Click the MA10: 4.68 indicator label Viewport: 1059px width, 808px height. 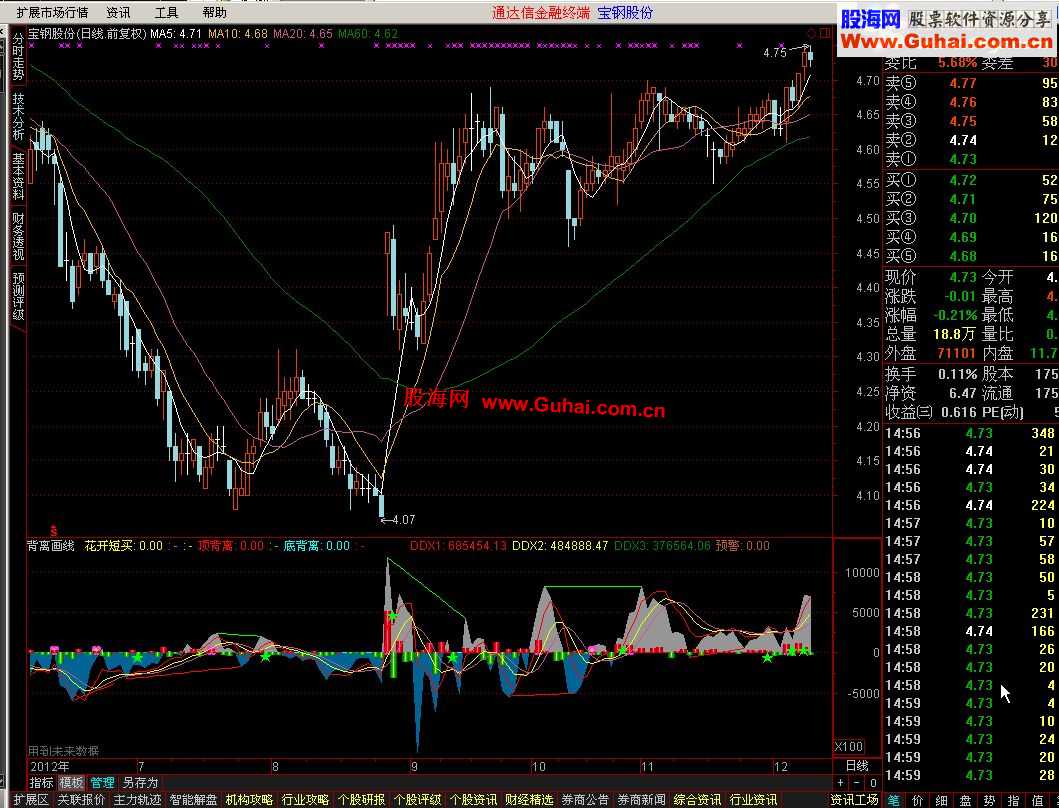tap(238, 33)
